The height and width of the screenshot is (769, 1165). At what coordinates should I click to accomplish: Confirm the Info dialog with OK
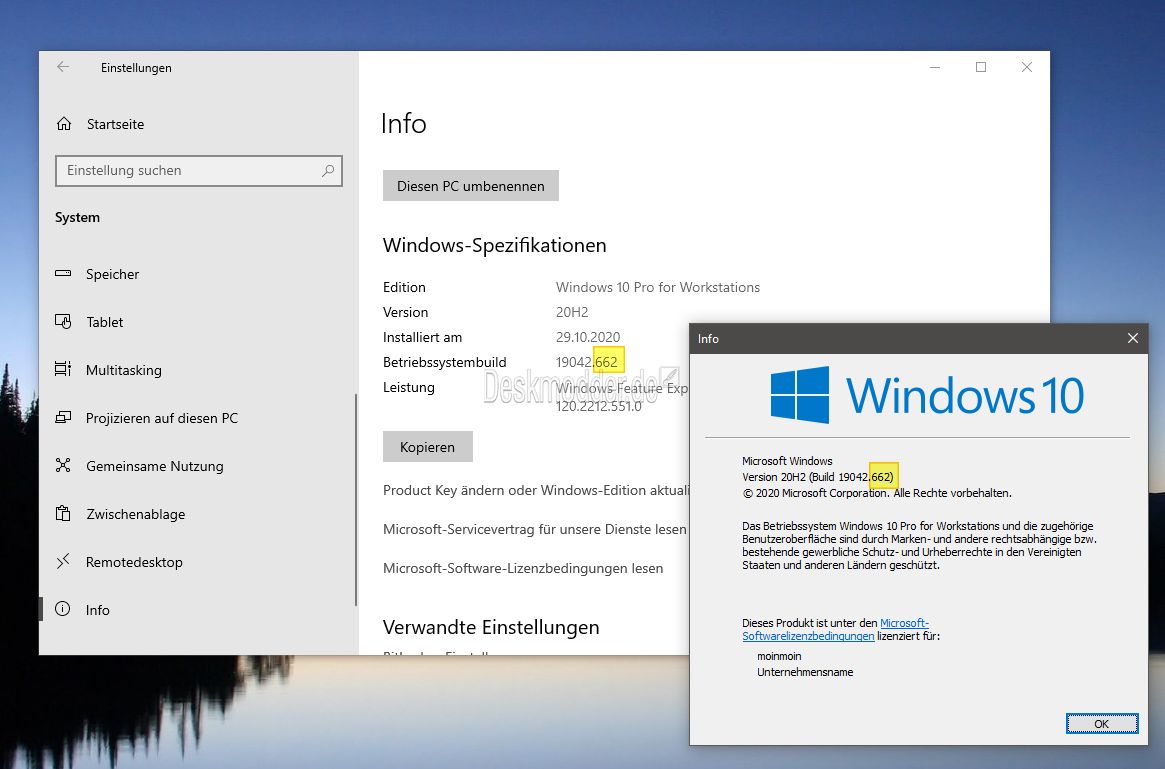(x=1101, y=724)
